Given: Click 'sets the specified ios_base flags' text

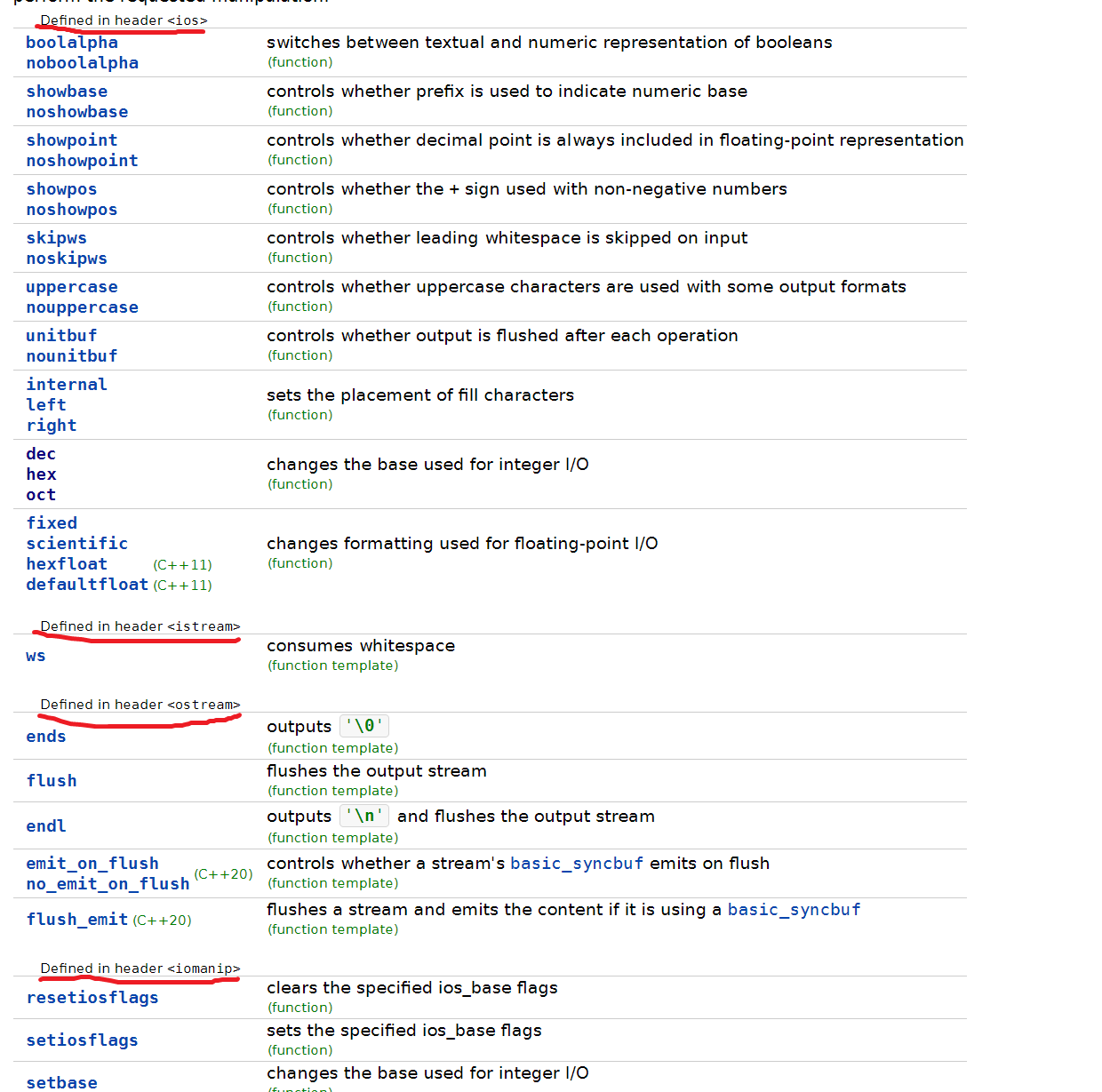Looking at the screenshot, I should [x=404, y=1031].
